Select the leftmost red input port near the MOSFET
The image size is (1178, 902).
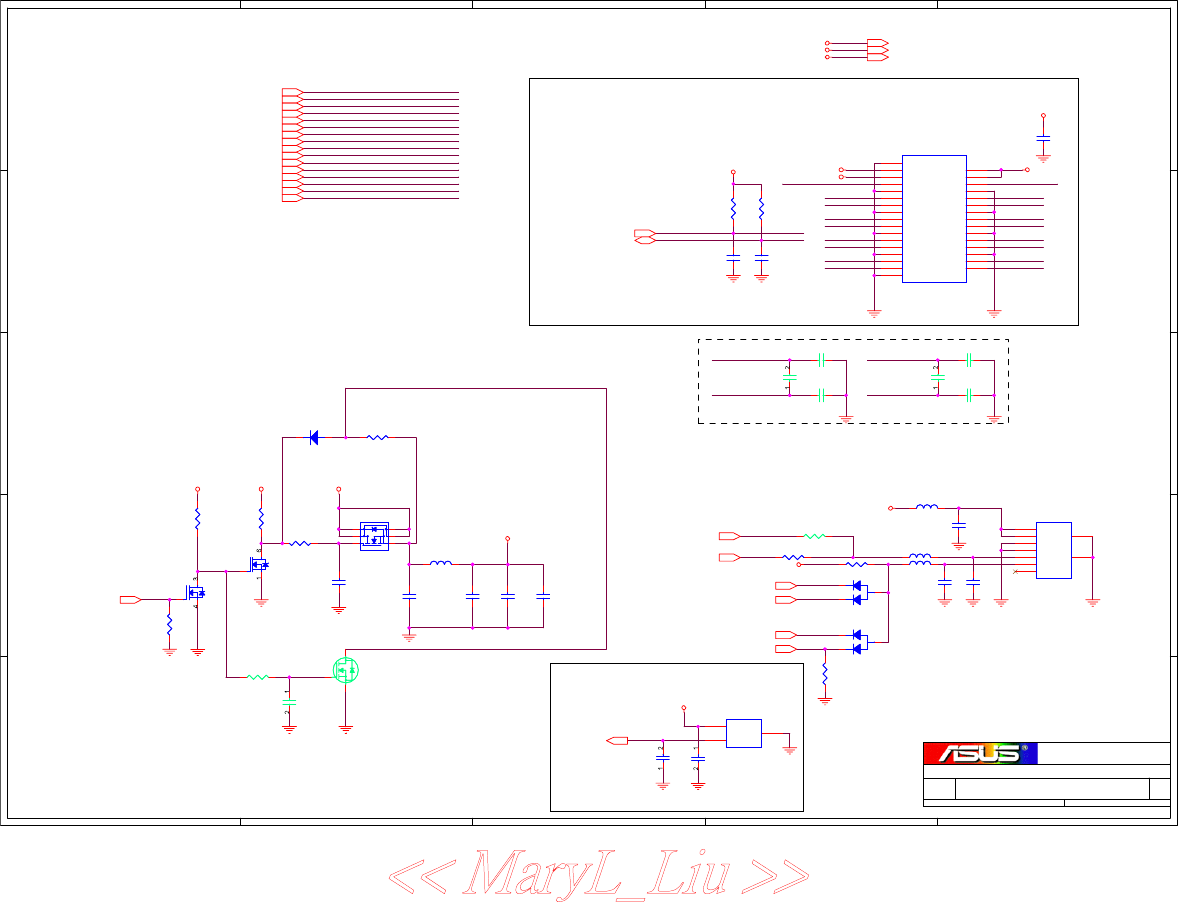click(131, 599)
